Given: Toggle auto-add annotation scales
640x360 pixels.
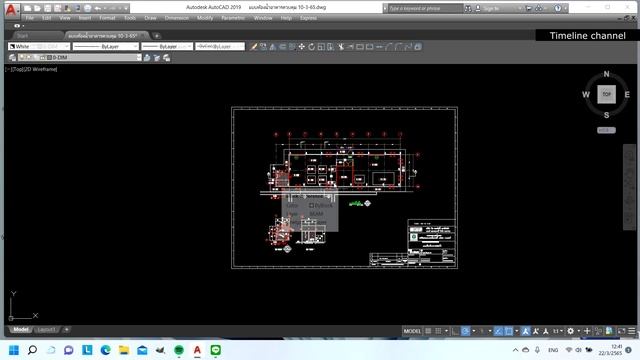Looking at the screenshot, I should point(536,331).
